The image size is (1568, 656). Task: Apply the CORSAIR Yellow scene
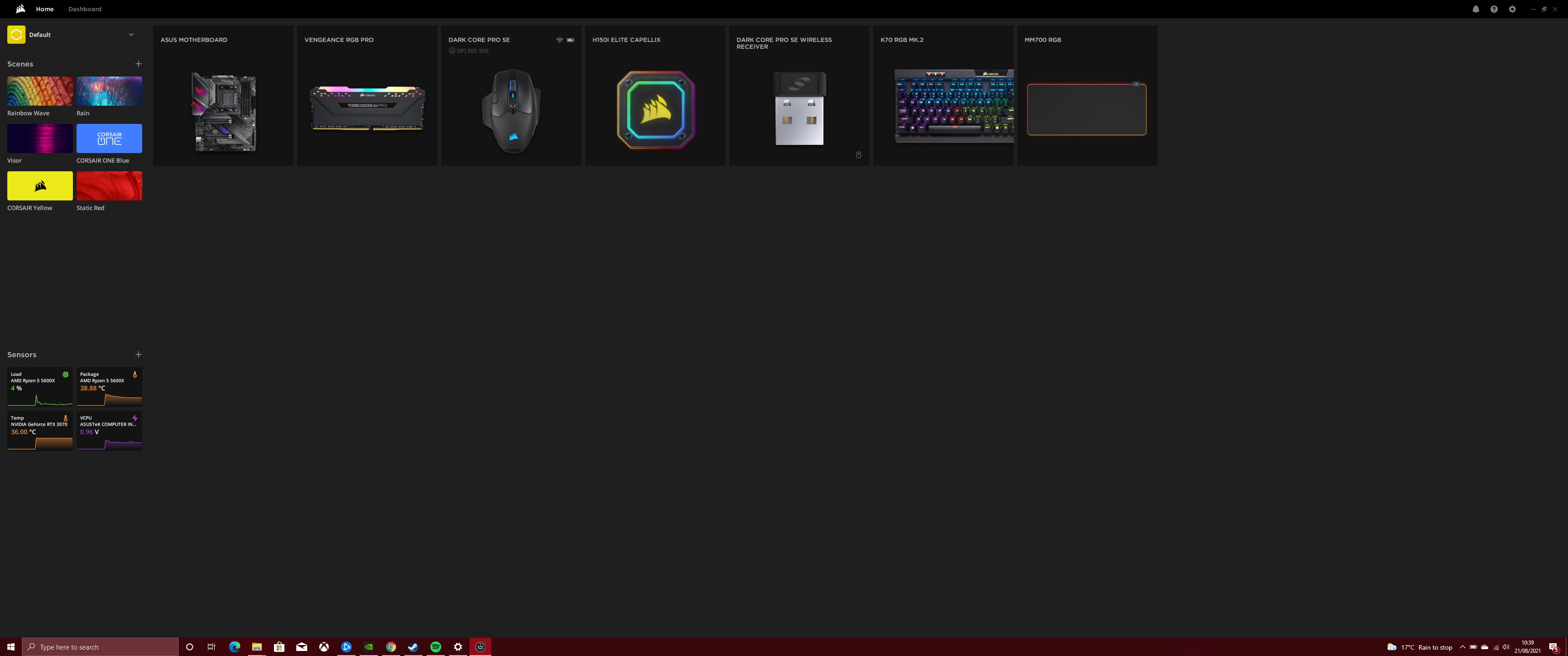(x=40, y=186)
